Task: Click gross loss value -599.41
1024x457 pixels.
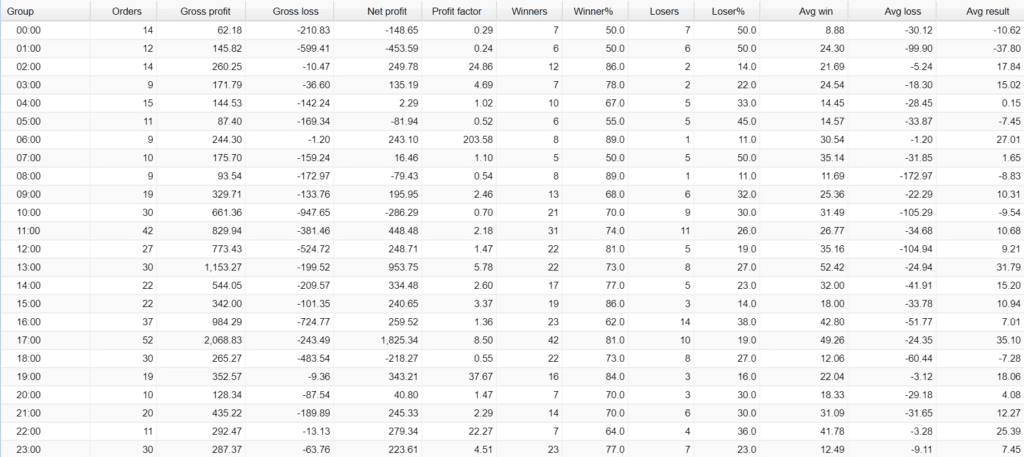Action: tap(313, 48)
